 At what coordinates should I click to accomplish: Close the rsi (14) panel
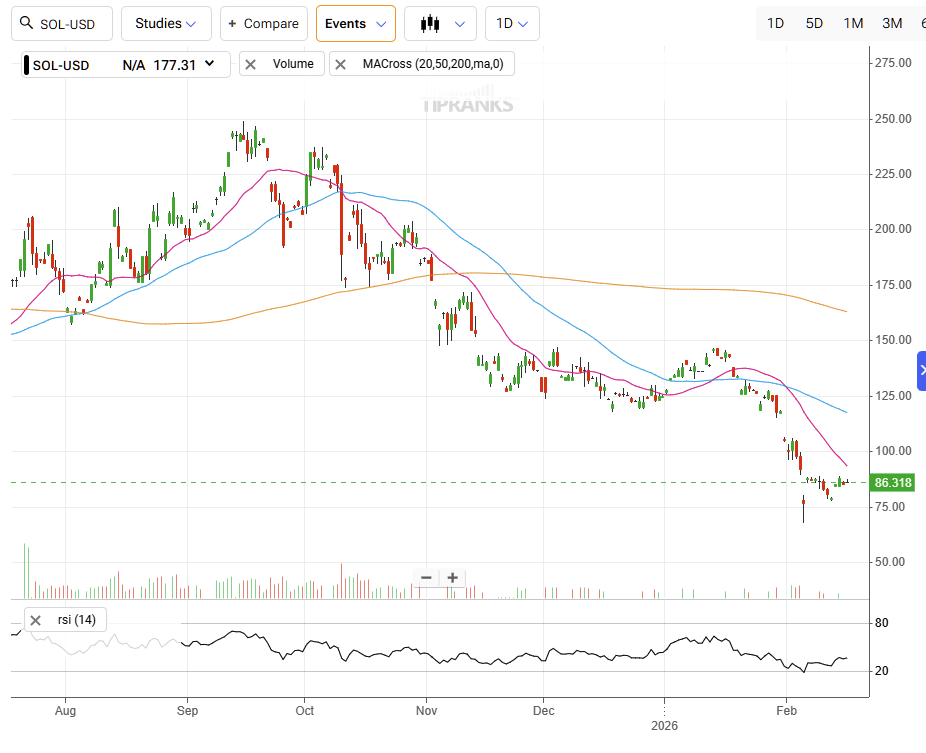coord(35,620)
